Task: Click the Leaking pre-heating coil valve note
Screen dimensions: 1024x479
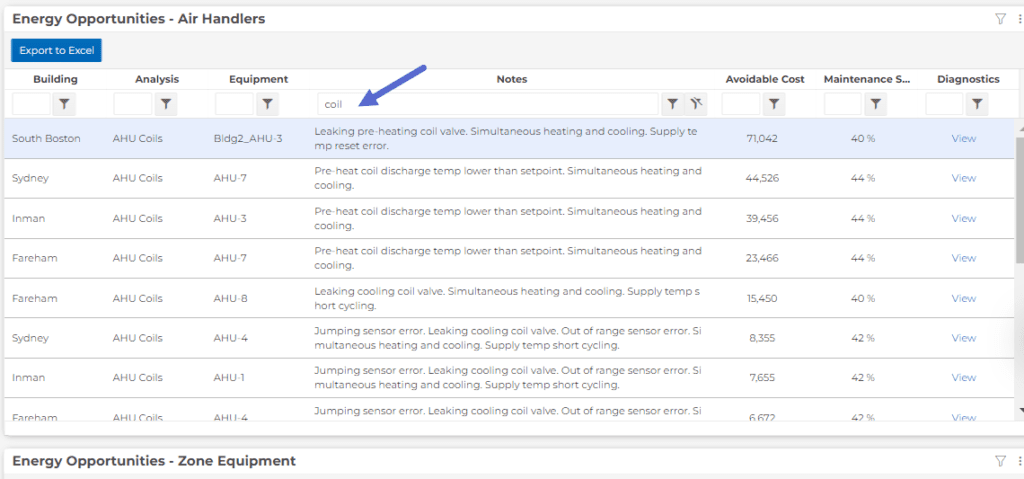Action: [505, 139]
